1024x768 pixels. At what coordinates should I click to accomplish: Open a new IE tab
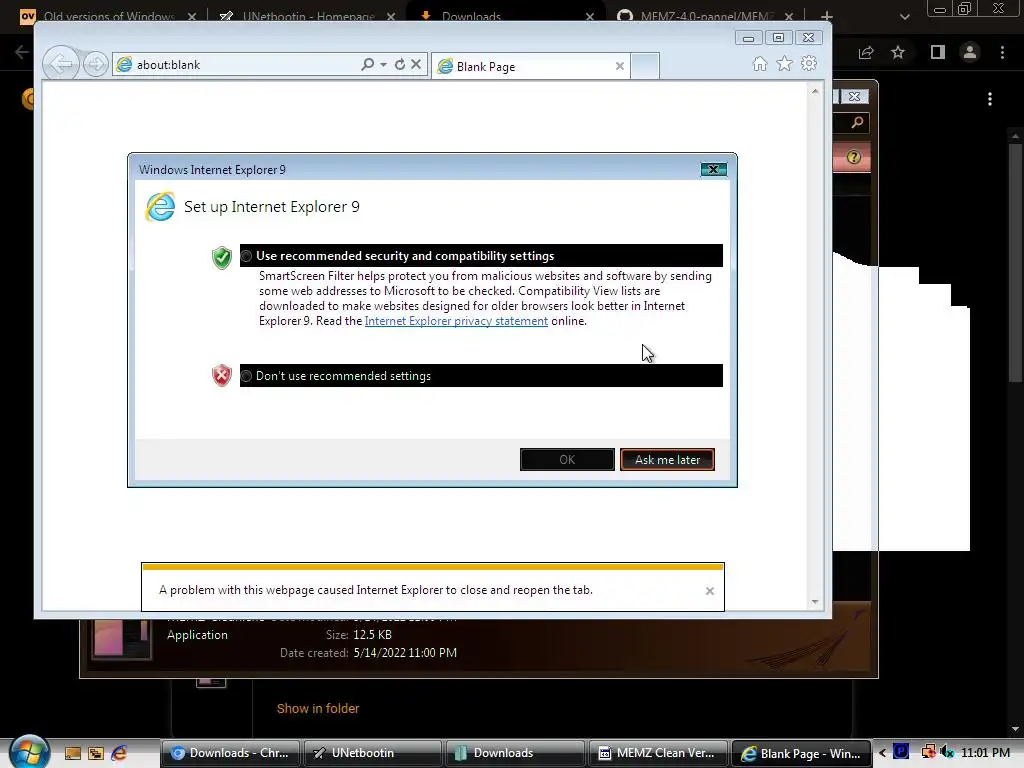click(x=645, y=66)
